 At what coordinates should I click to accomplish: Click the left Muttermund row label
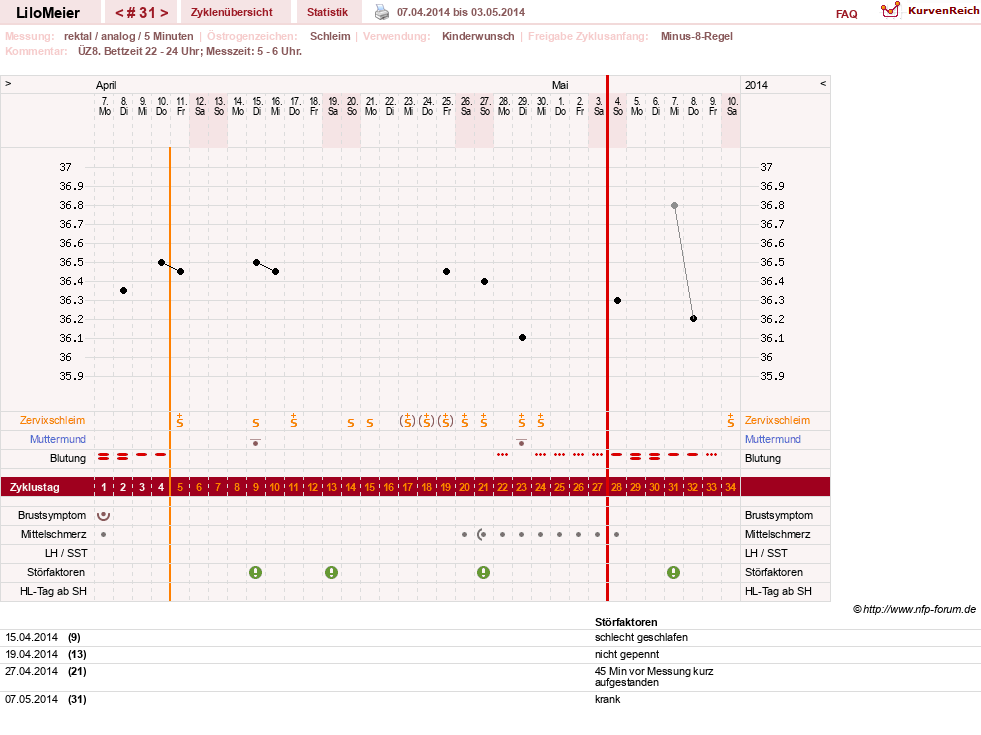click(58, 439)
